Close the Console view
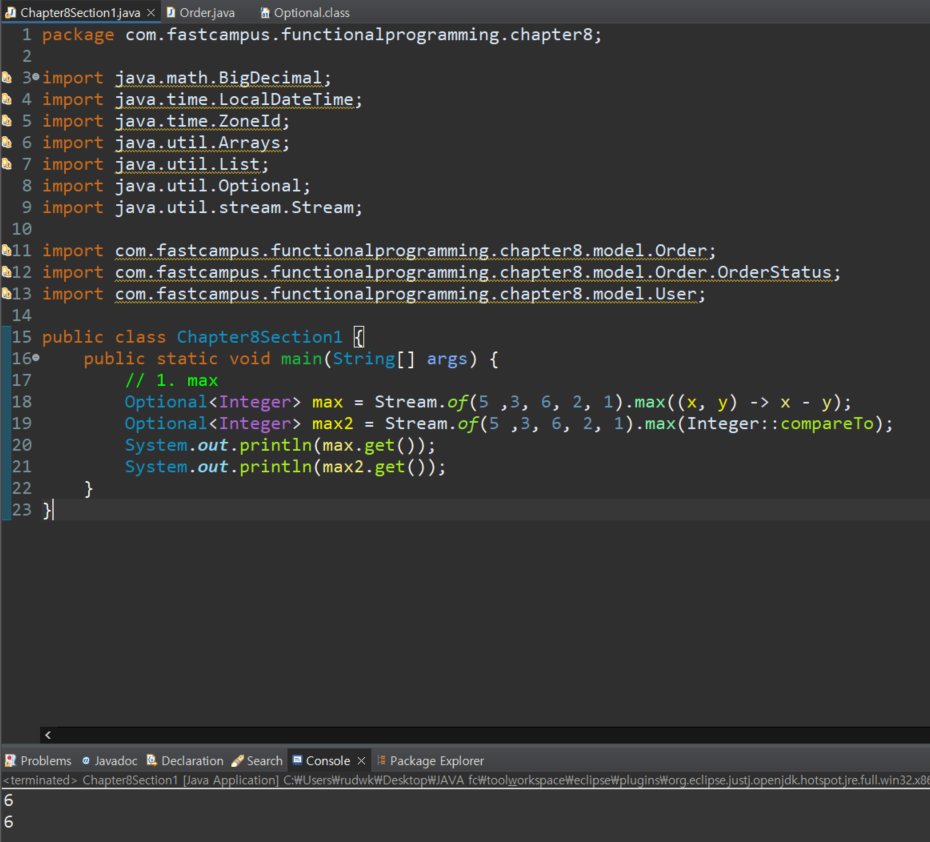Screen dimensions: 930x842 point(361,761)
